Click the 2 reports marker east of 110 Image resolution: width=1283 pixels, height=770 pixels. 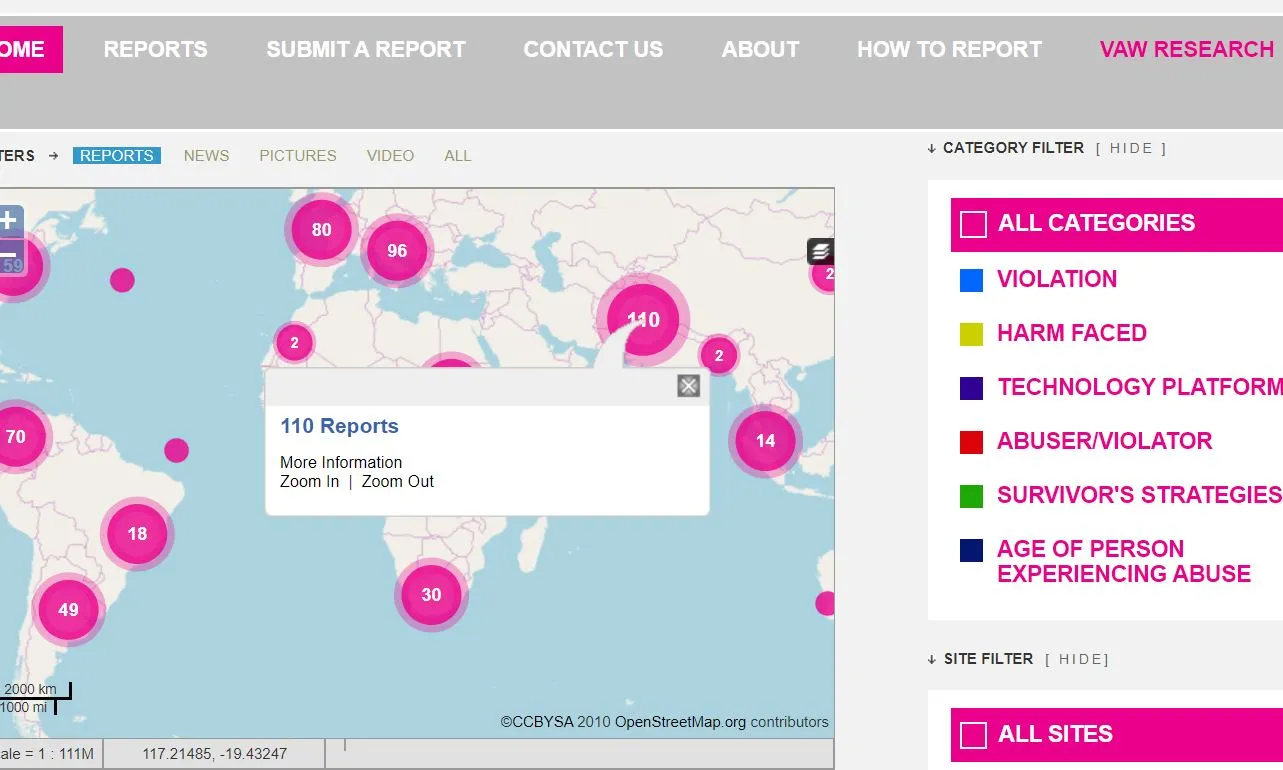[x=718, y=355]
